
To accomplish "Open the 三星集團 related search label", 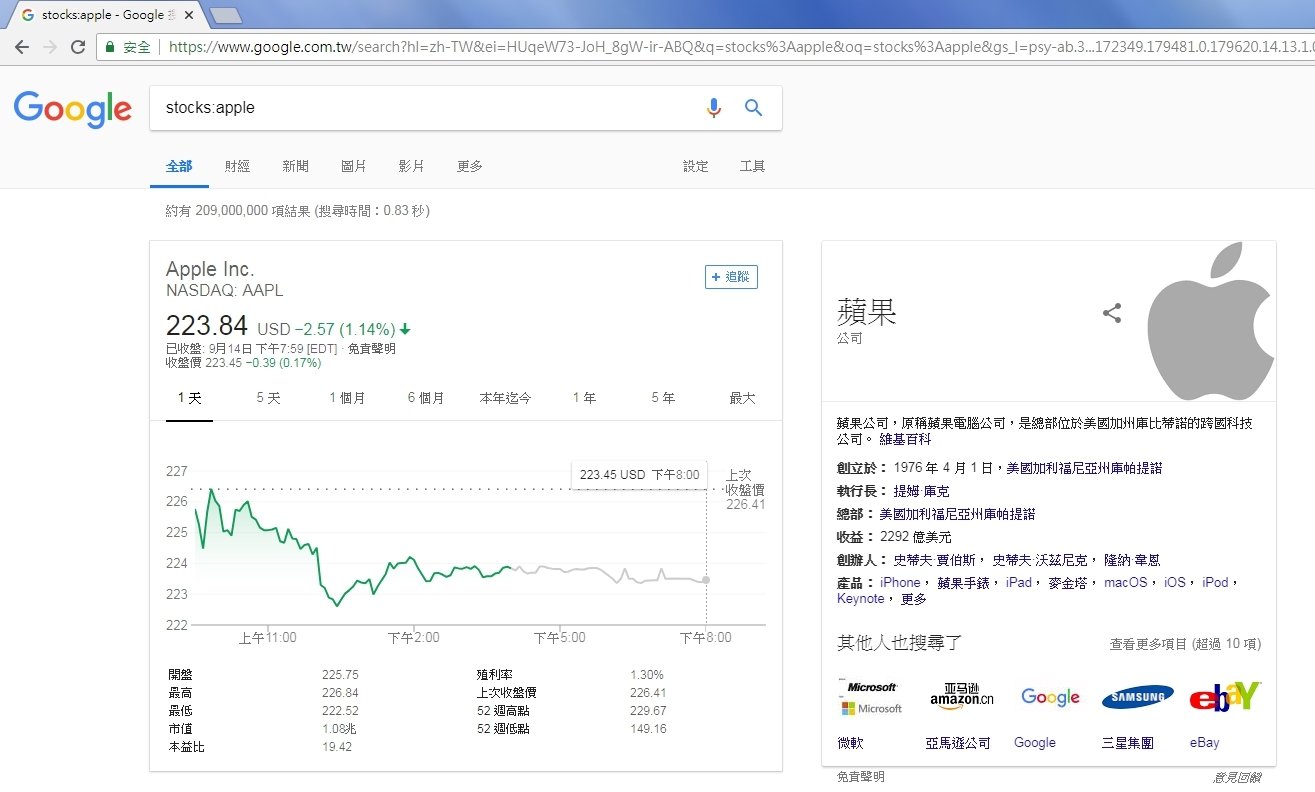I will click(x=1127, y=743).
